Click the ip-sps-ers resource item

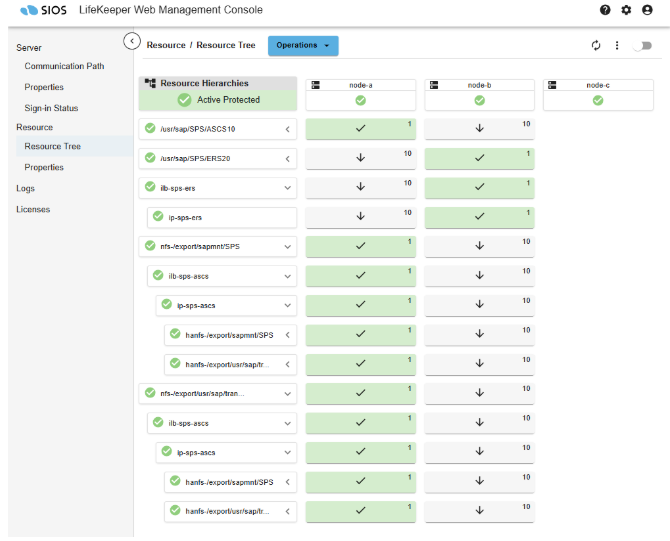click(190, 216)
